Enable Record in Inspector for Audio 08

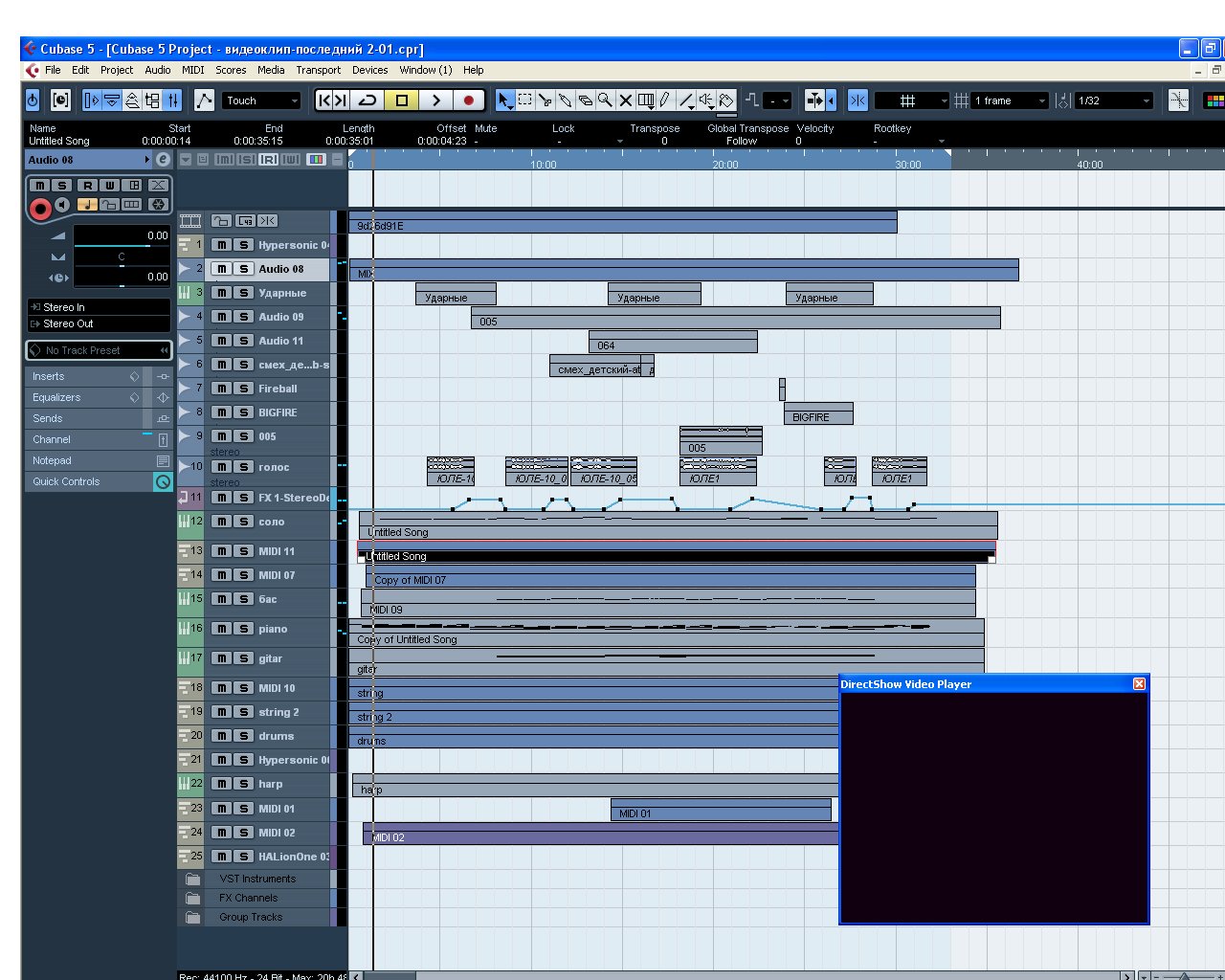coord(40,208)
